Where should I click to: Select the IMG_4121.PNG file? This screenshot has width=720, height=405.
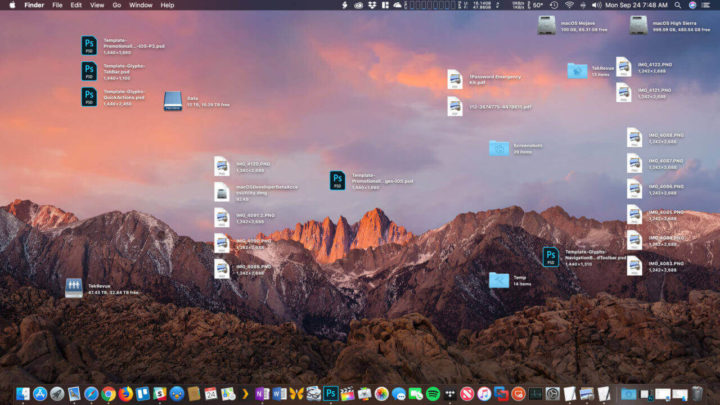pos(624,93)
